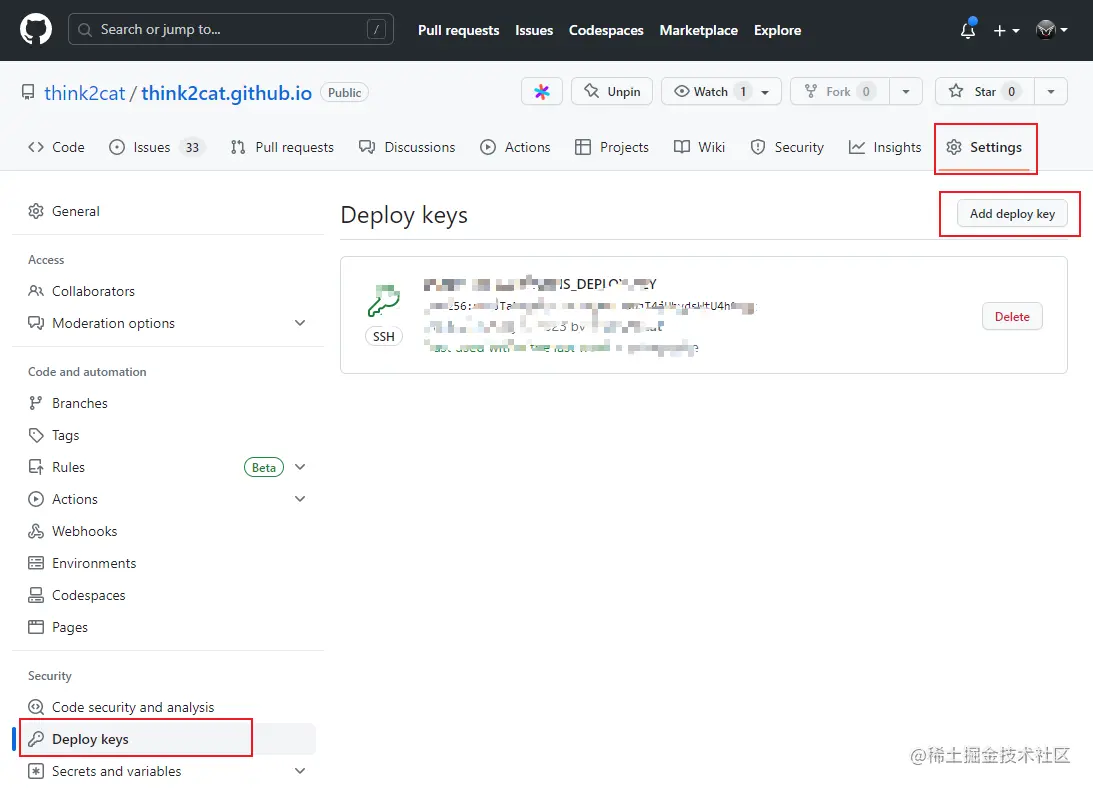Click the Issues 33 counter badge
1093x788 pixels.
pyautogui.click(x=192, y=147)
